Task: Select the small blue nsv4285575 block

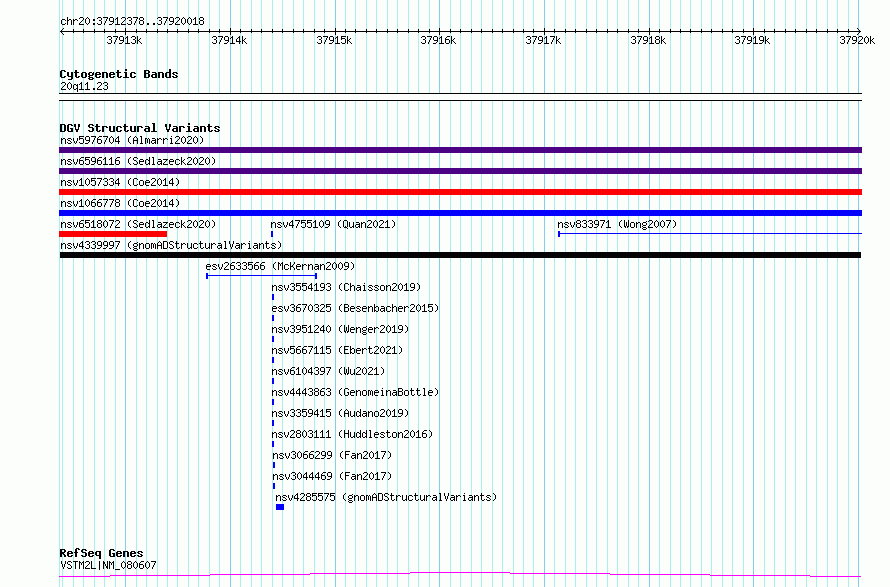Action: (x=280, y=507)
